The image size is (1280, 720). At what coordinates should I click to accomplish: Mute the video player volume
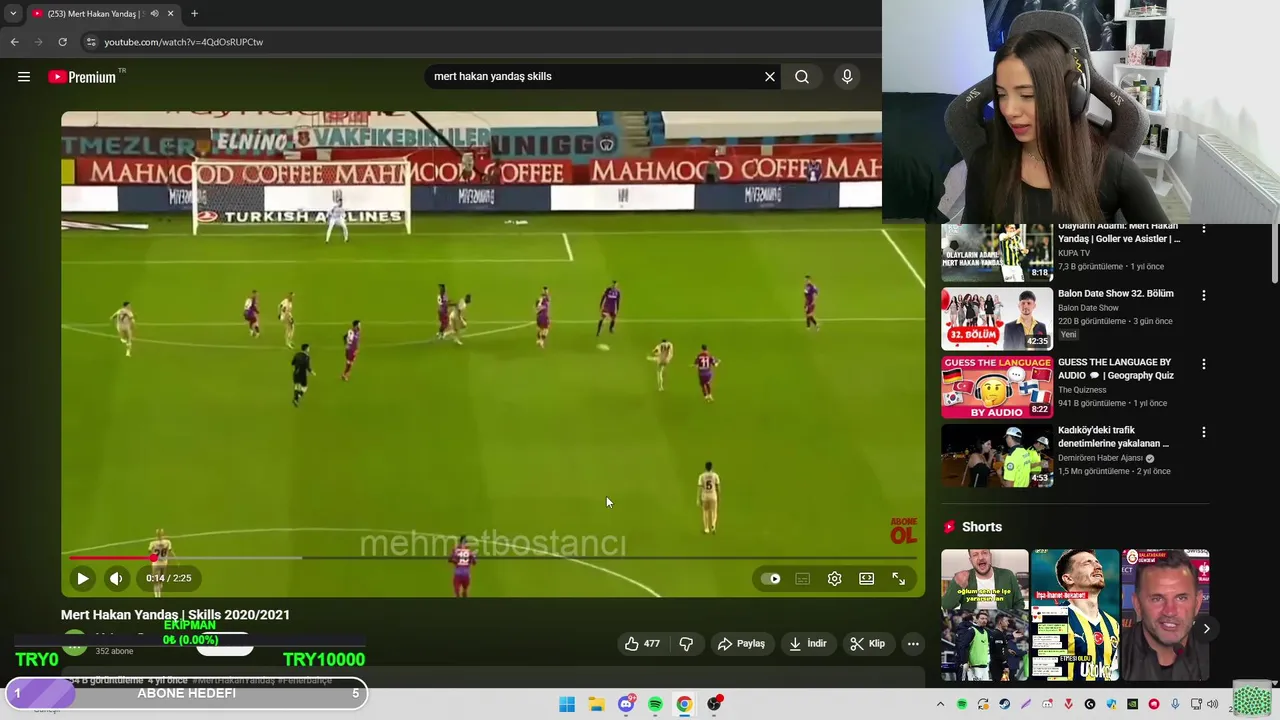[116, 578]
